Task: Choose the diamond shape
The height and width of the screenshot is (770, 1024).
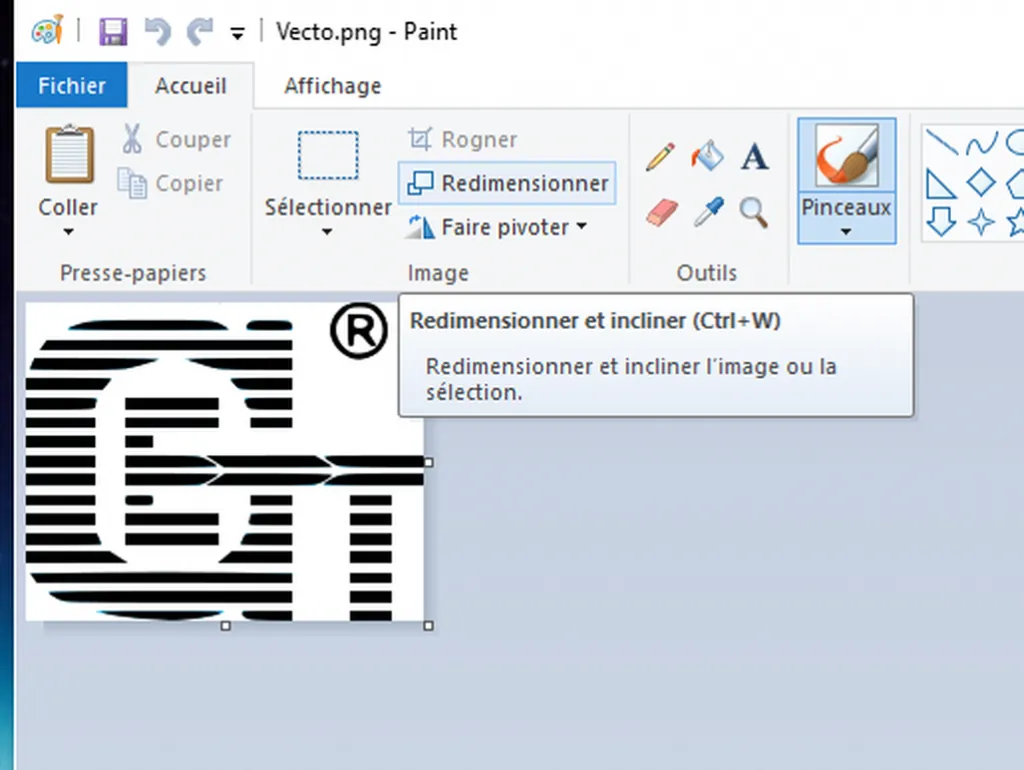Action: pos(981,183)
